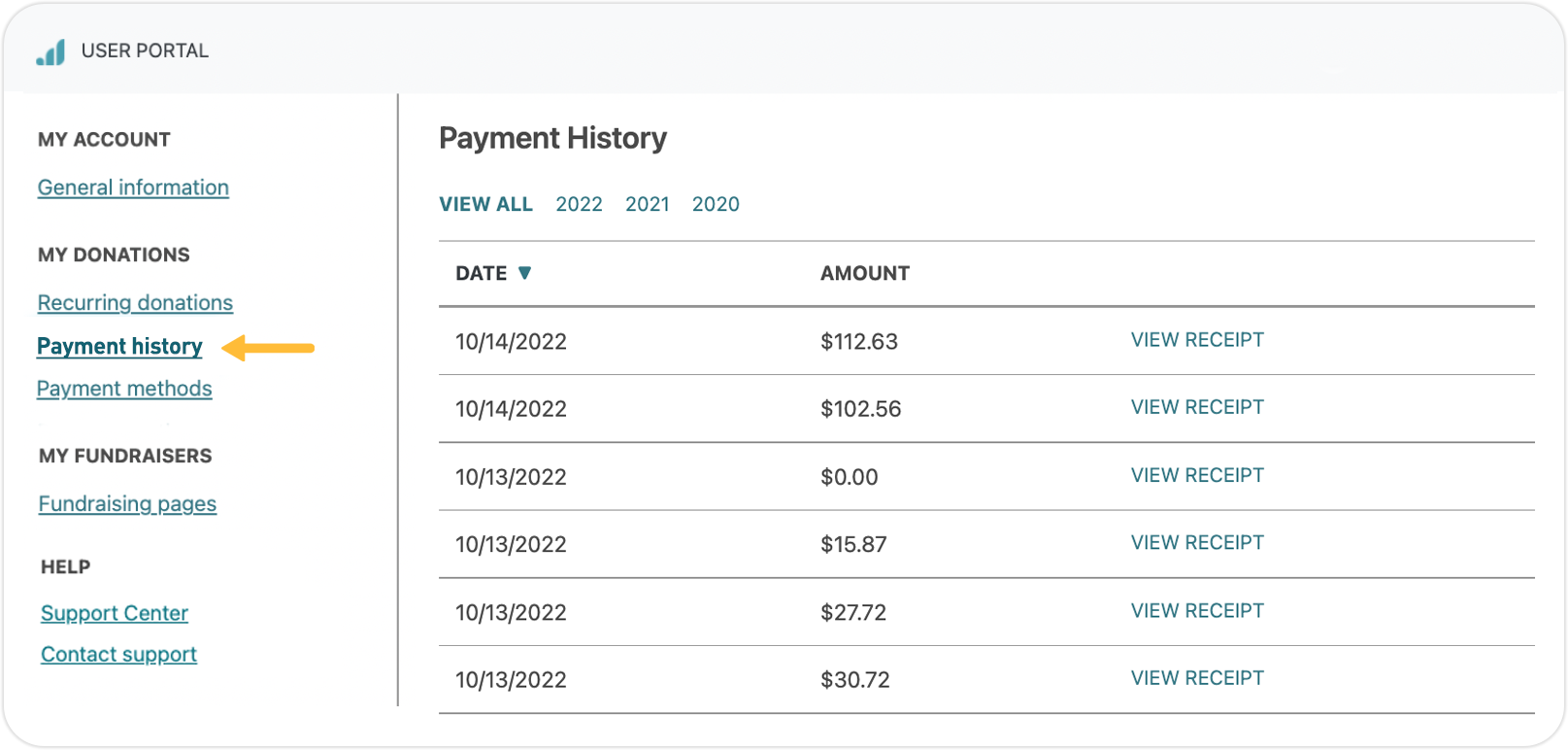The image size is (1568, 750).
Task: Sort payments using the Date arrow
Action: (x=524, y=273)
